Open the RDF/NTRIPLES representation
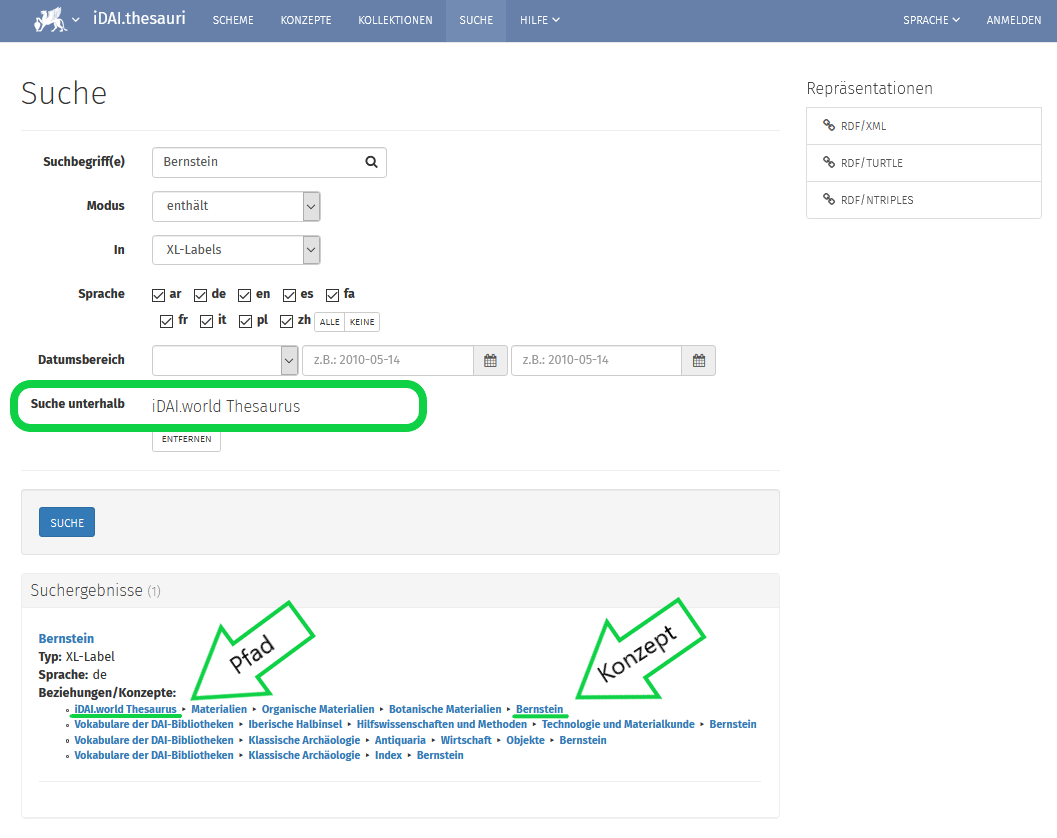The height and width of the screenshot is (838, 1057). (x=924, y=200)
